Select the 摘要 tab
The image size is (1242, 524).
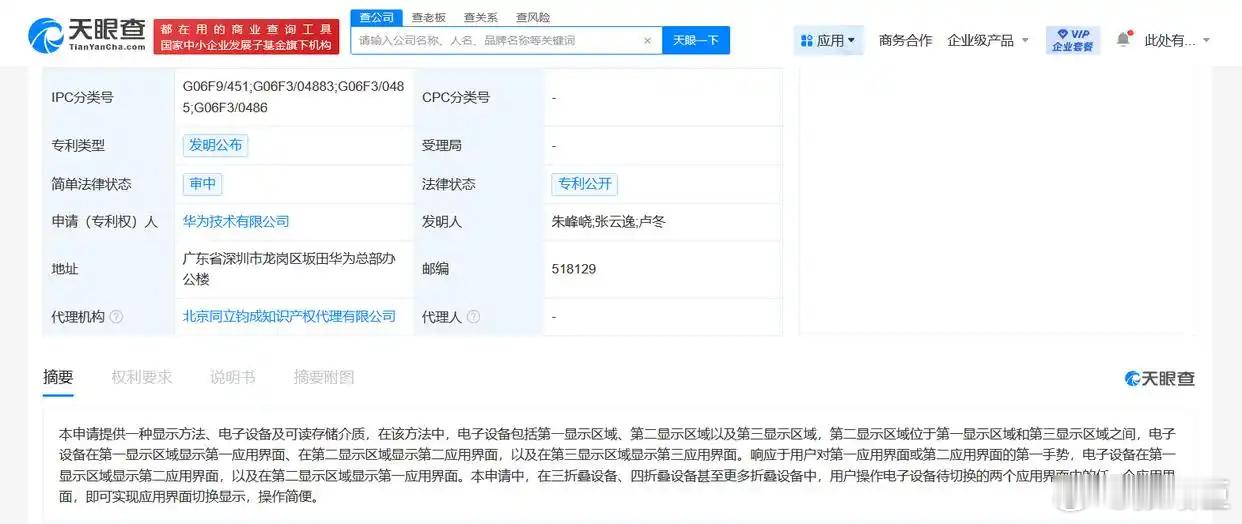[x=58, y=377]
